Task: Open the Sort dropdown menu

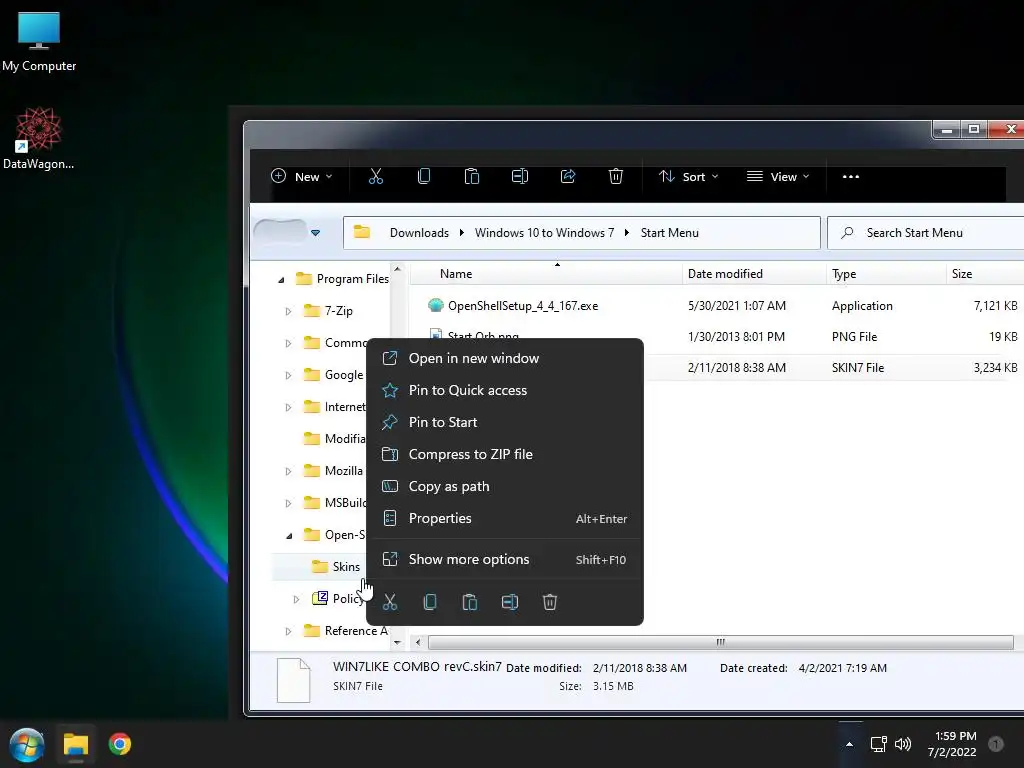Action: coord(688,176)
